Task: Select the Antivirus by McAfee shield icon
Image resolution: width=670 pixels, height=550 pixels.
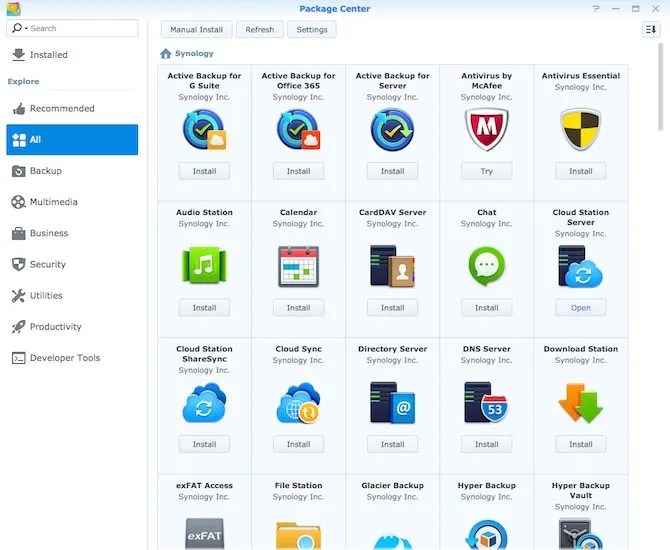Action: click(486, 129)
